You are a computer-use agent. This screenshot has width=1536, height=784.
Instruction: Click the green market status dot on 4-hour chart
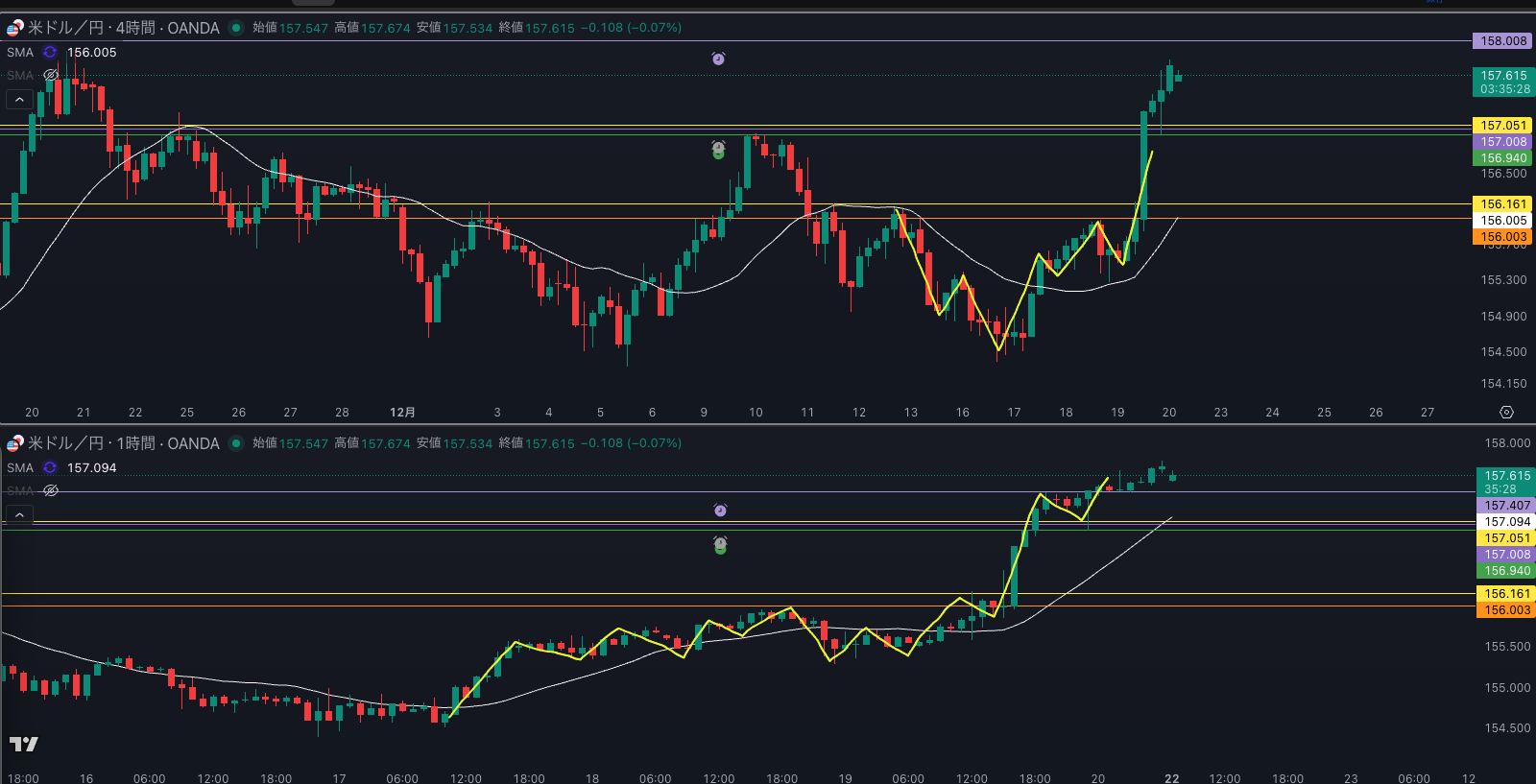(x=236, y=28)
